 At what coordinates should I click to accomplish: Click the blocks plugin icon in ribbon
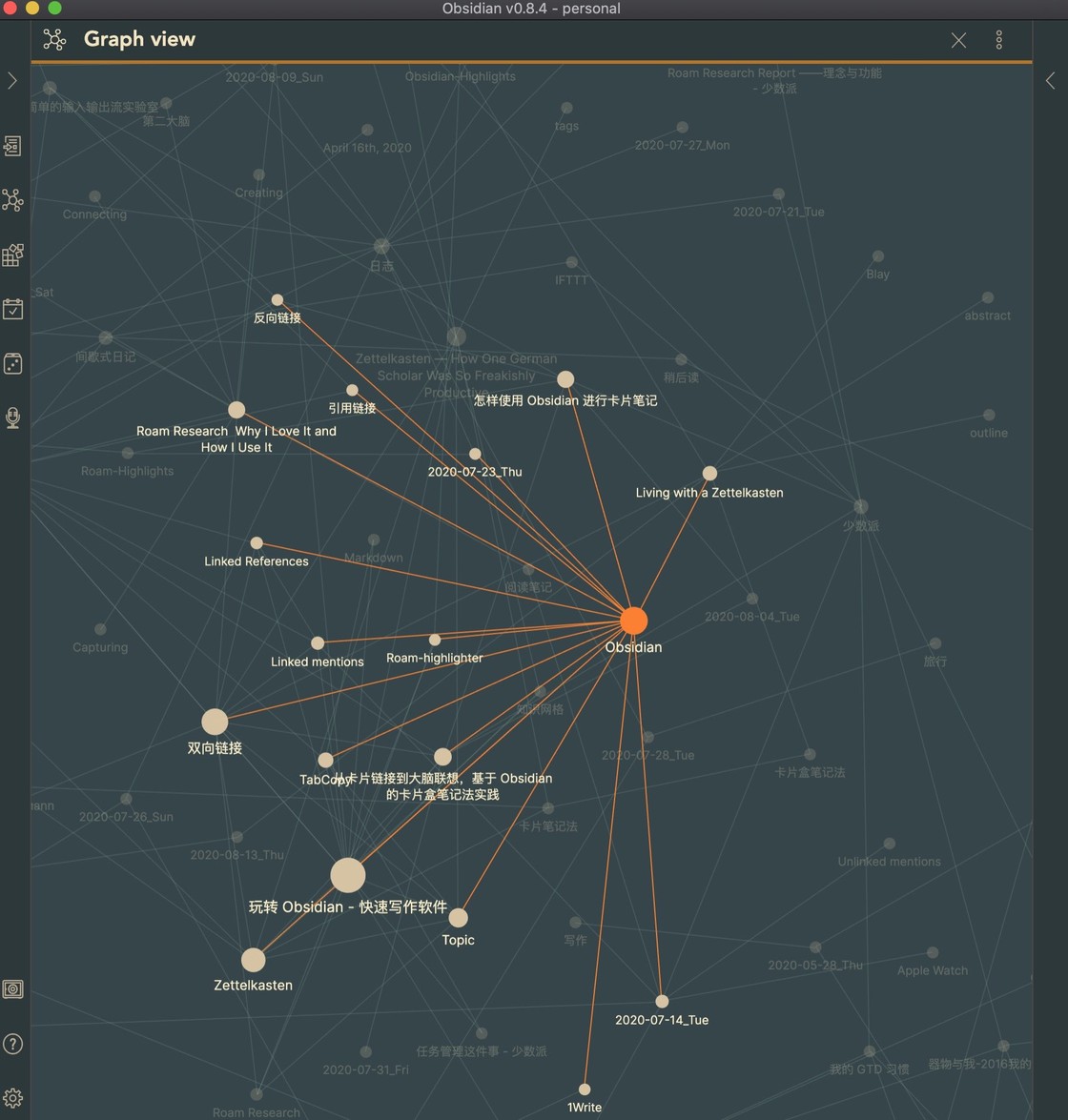tap(12, 255)
